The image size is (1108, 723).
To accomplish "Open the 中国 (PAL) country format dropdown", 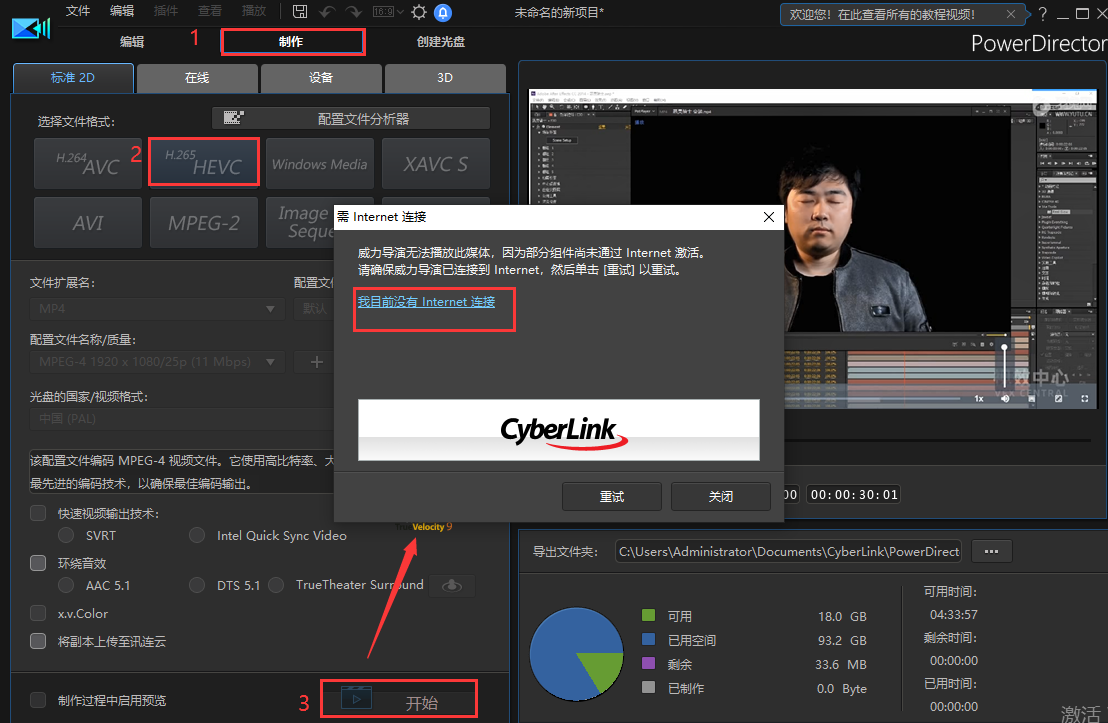I will tap(182, 419).
